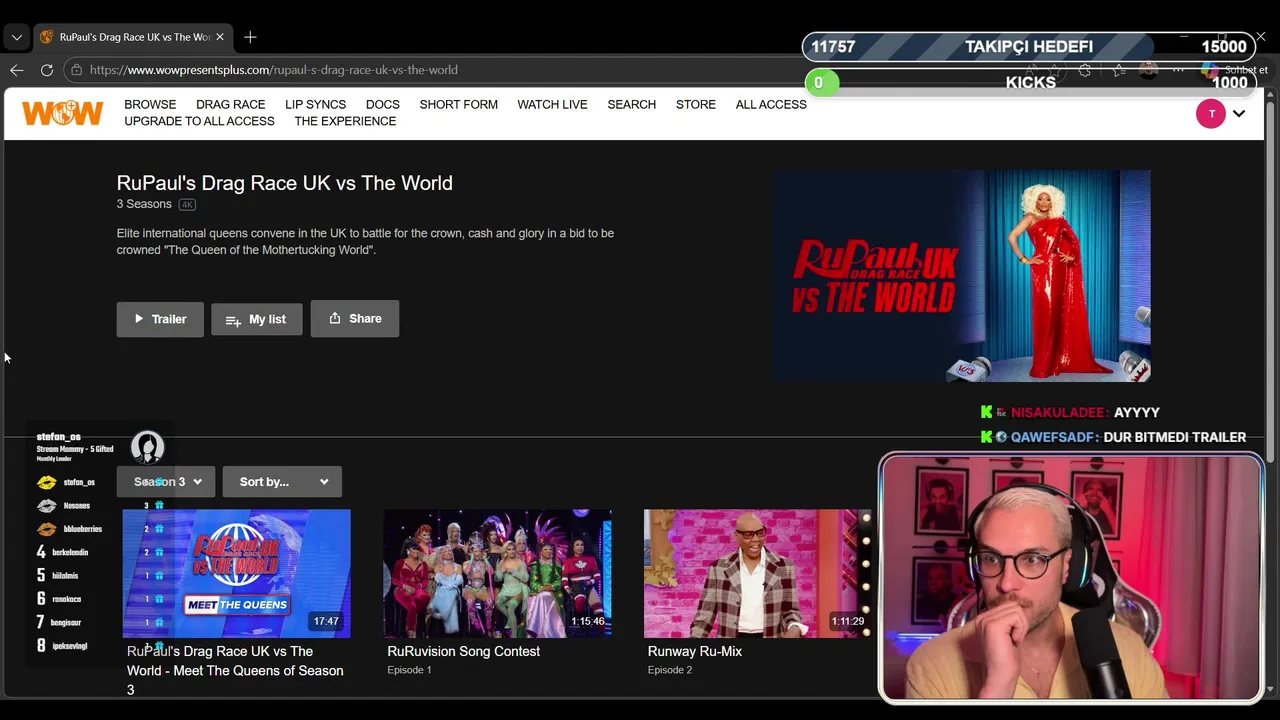
Task: Open SHORT FORM category
Action: pyautogui.click(x=459, y=104)
